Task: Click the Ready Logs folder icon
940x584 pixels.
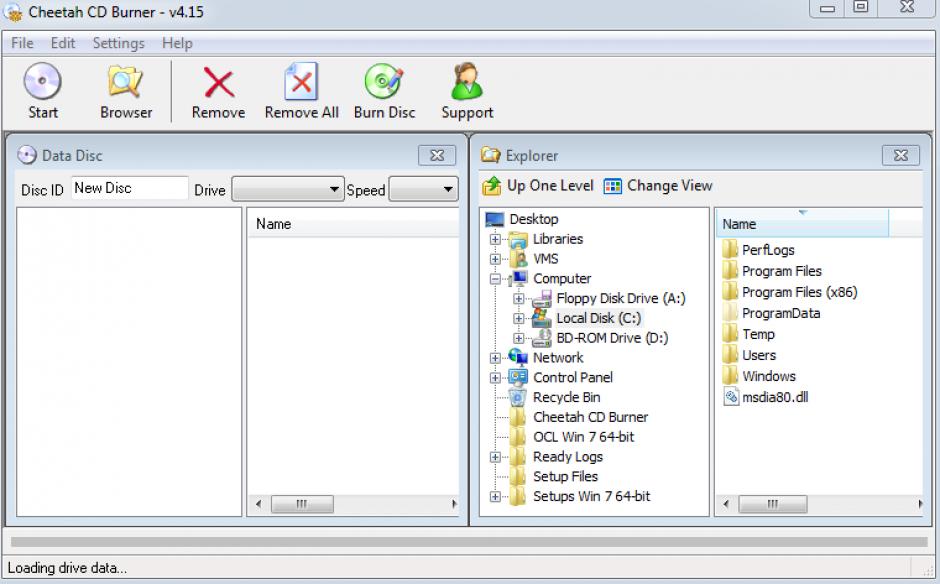Action: pyautogui.click(x=518, y=456)
